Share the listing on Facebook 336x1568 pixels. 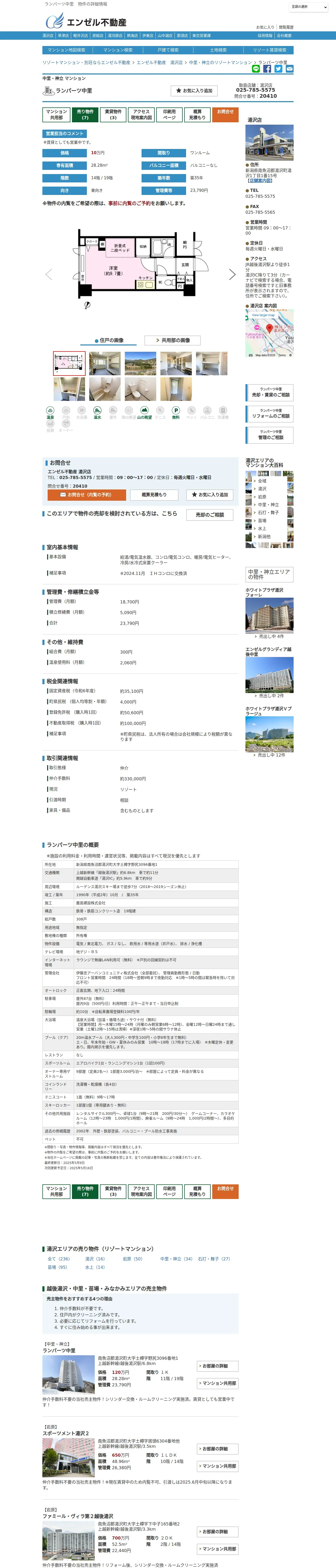tap(267, 69)
